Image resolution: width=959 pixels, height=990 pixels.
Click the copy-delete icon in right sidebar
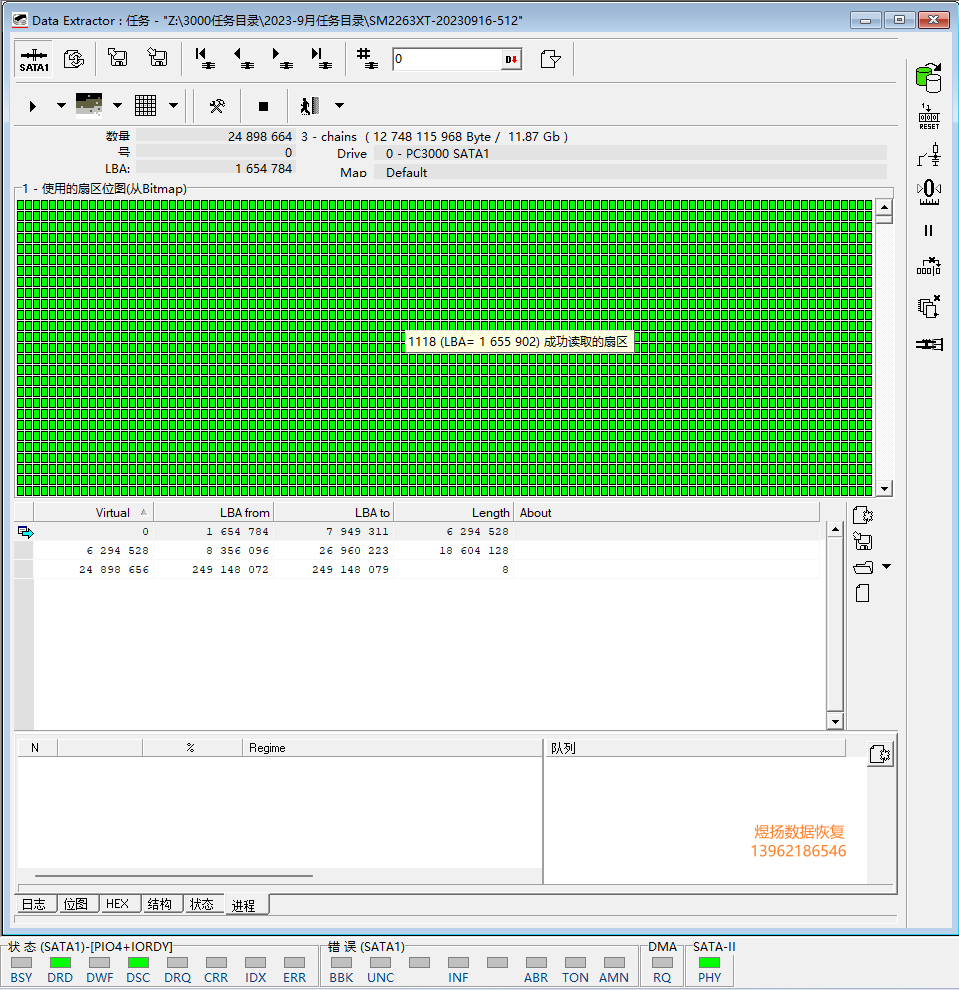tap(929, 306)
